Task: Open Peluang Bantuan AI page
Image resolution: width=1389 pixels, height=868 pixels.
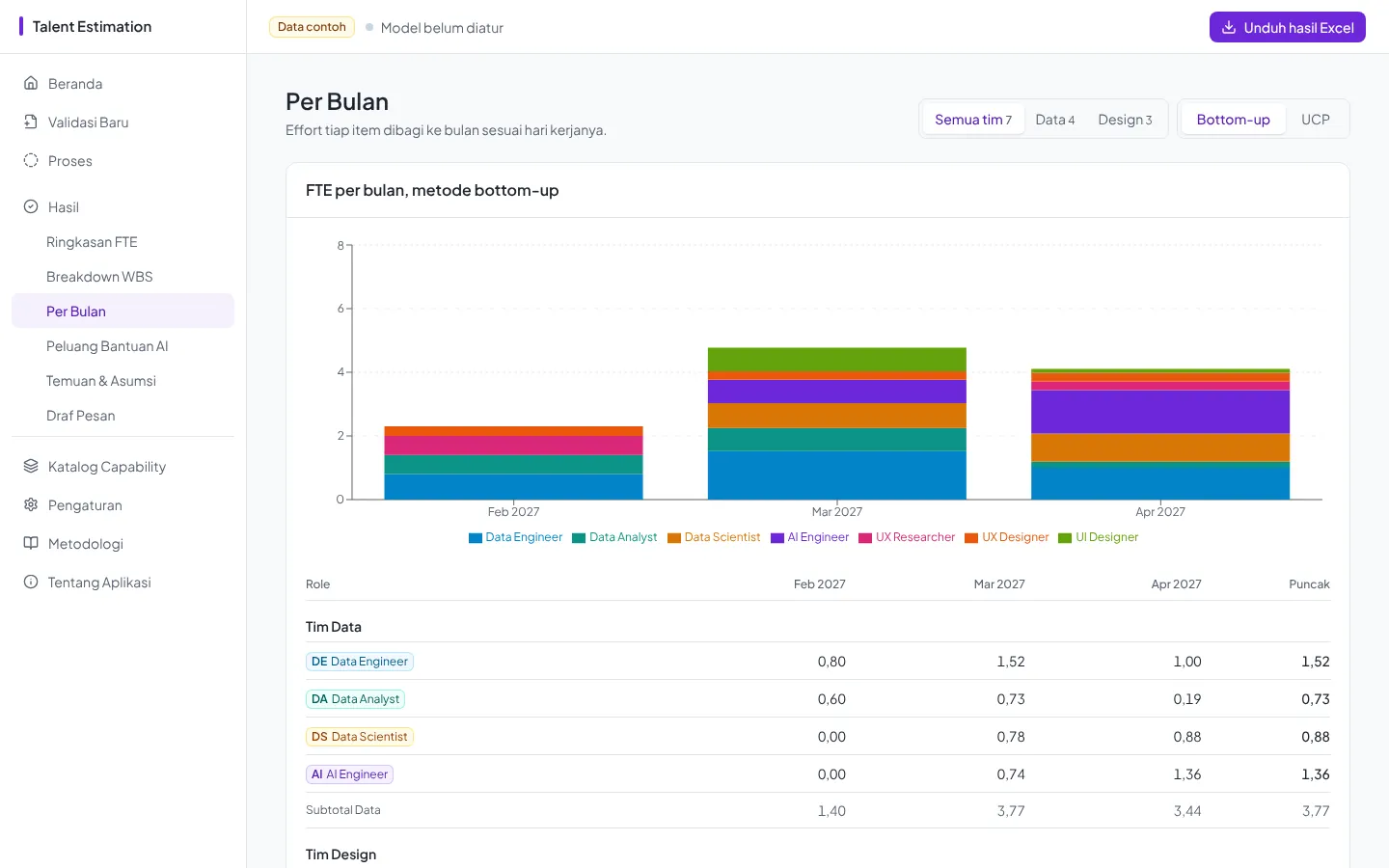Action: (x=123, y=345)
